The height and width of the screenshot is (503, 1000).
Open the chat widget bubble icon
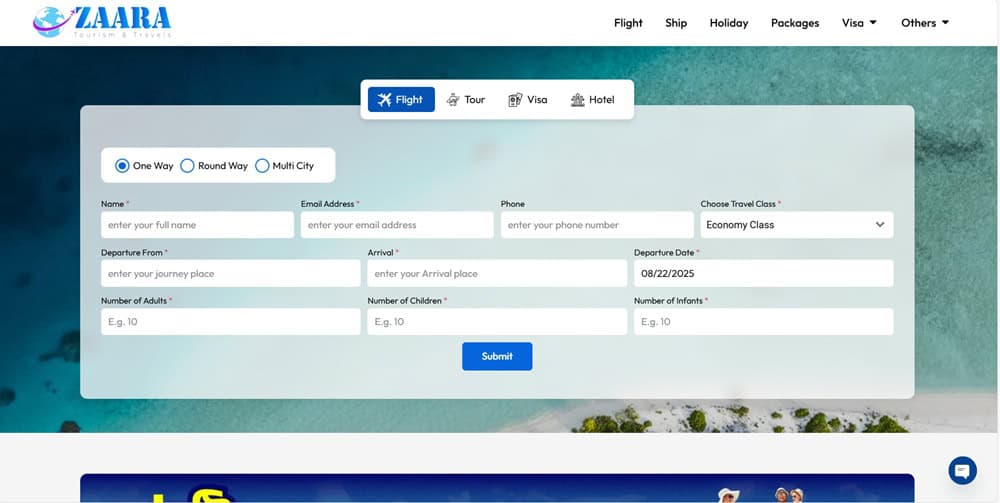tap(962, 470)
